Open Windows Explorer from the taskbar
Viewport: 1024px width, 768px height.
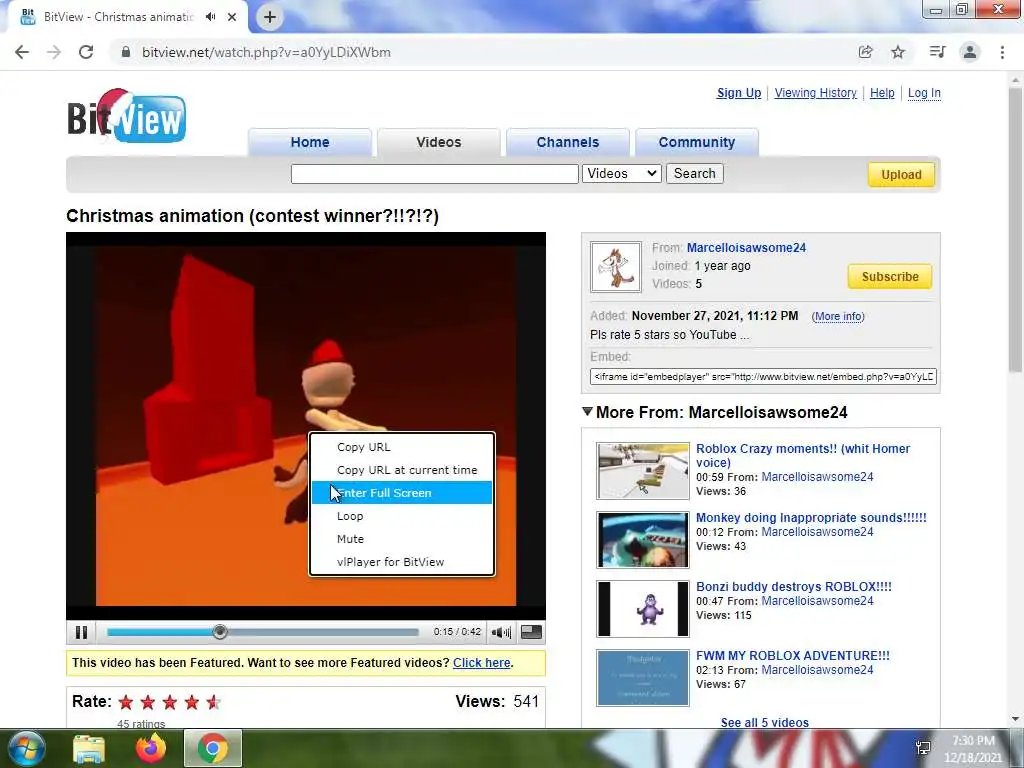[x=89, y=749]
